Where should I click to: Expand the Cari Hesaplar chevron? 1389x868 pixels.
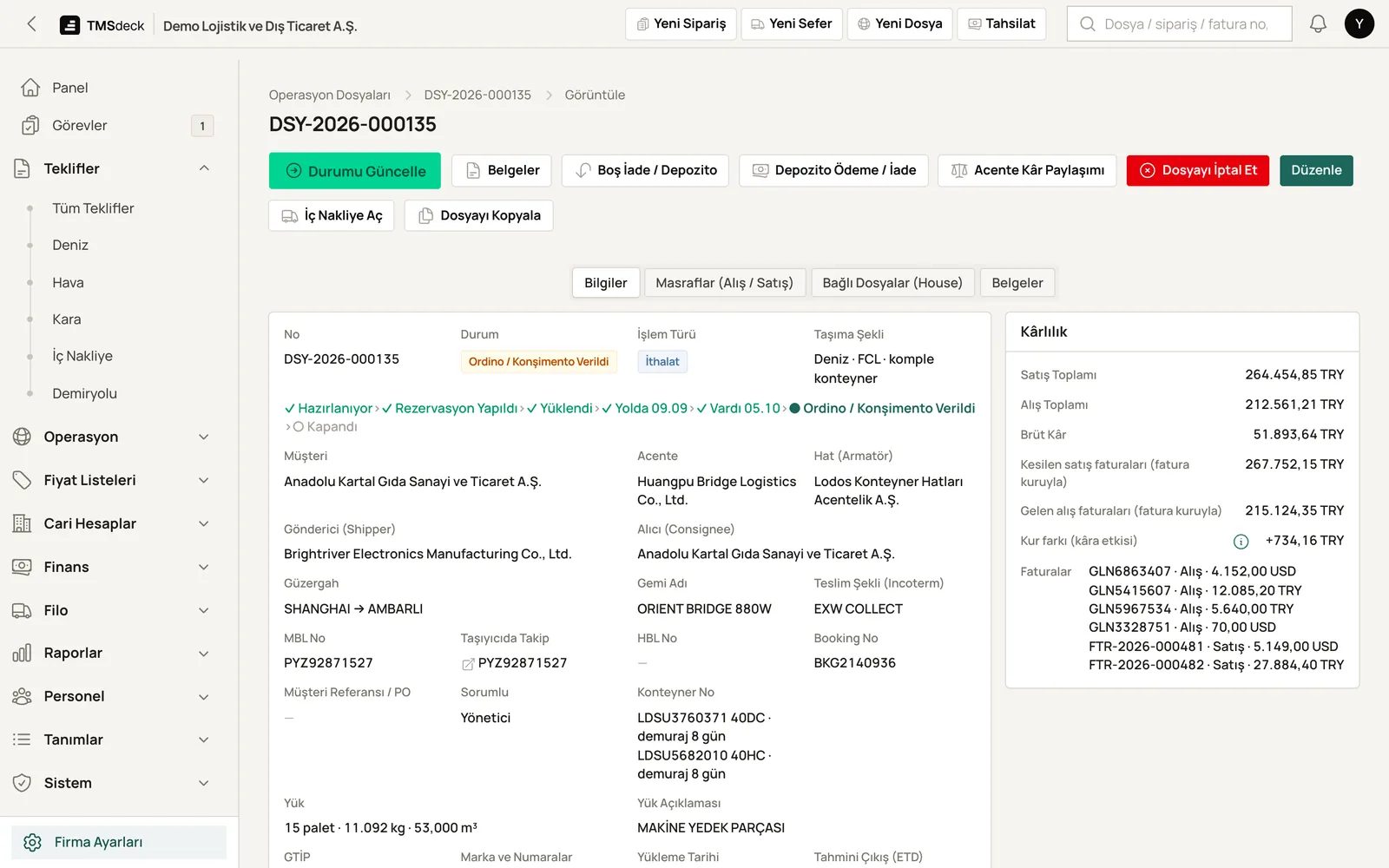pos(204,523)
